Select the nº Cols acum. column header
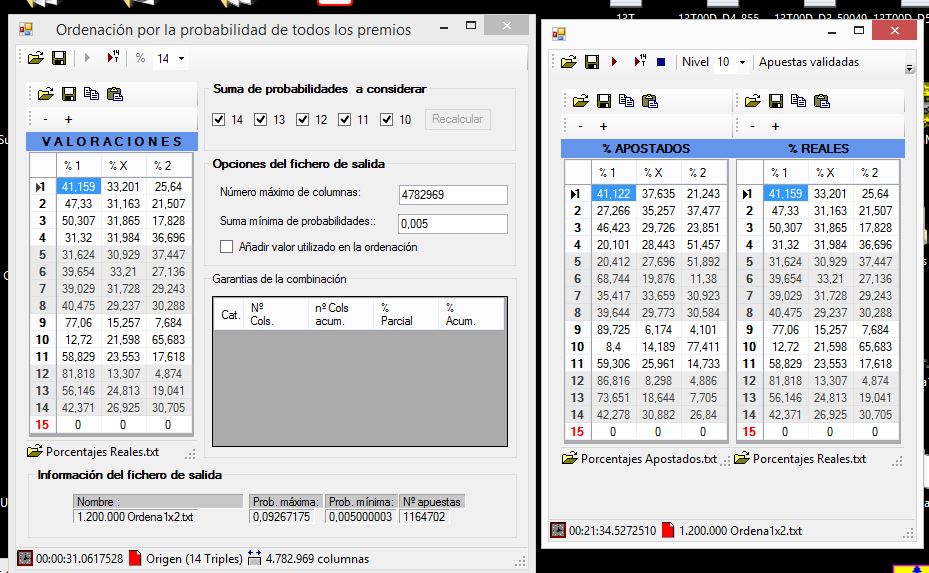 (342, 315)
